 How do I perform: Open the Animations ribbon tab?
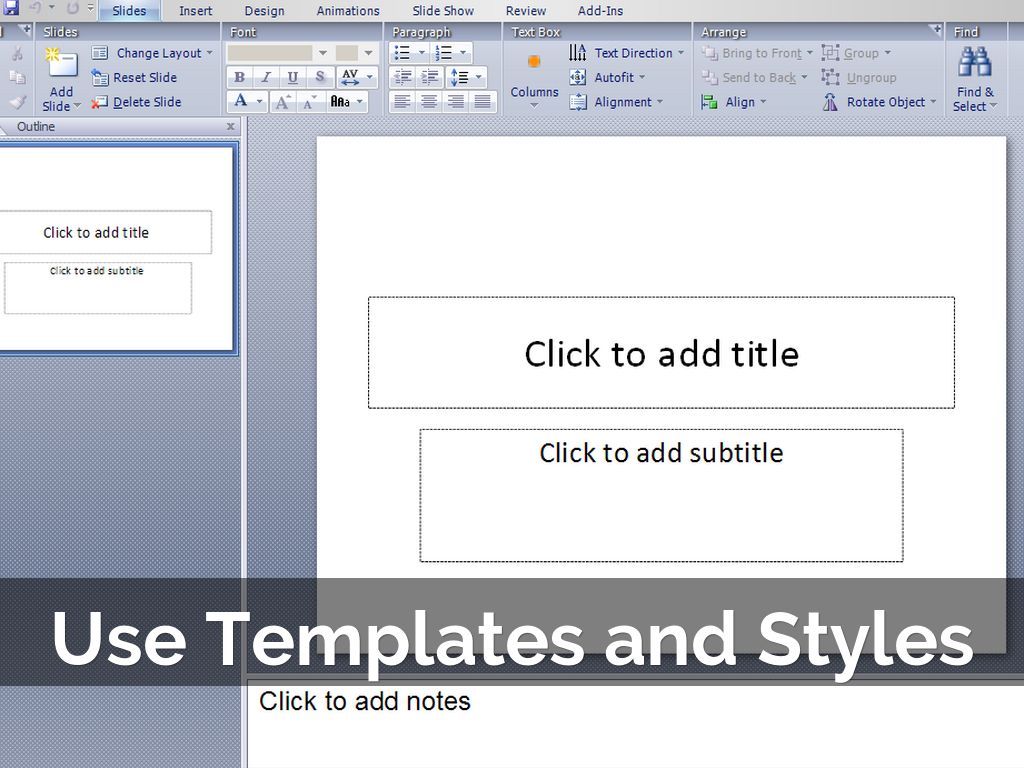coord(348,11)
